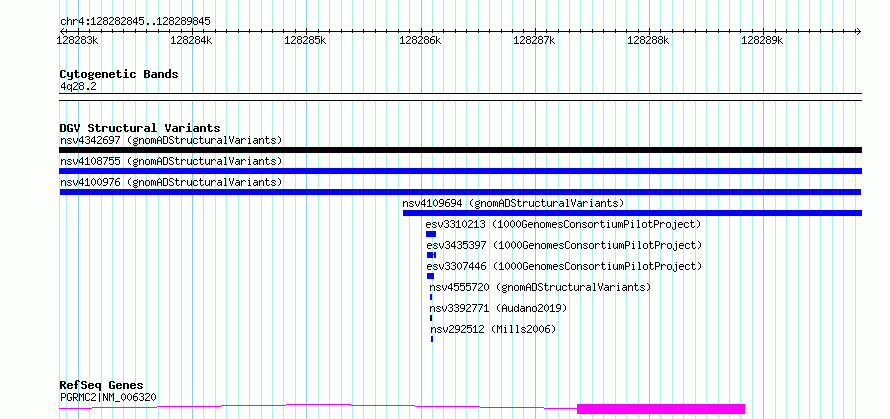Open variant label nsv4342697
This screenshot has height=419, width=890.
click(x=171, y=140)
